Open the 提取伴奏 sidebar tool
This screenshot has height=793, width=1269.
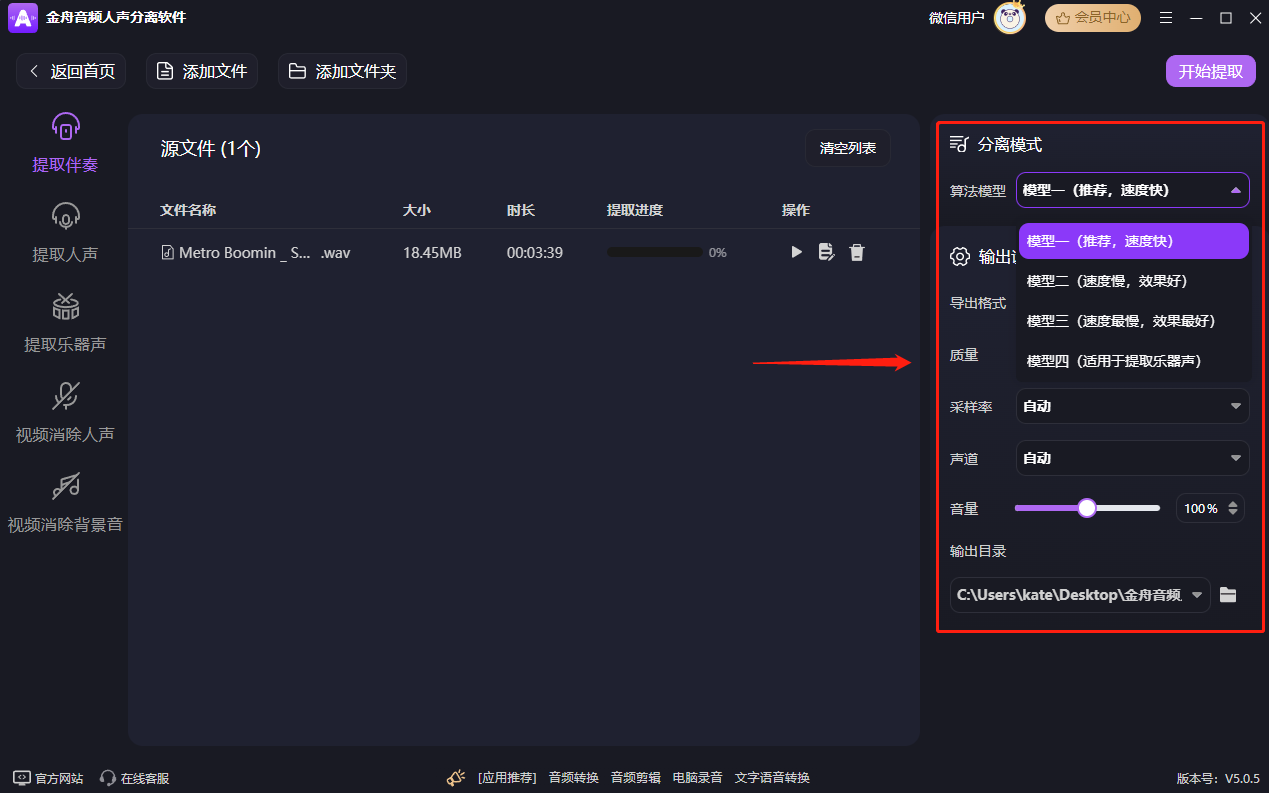(x=65, y=142)
